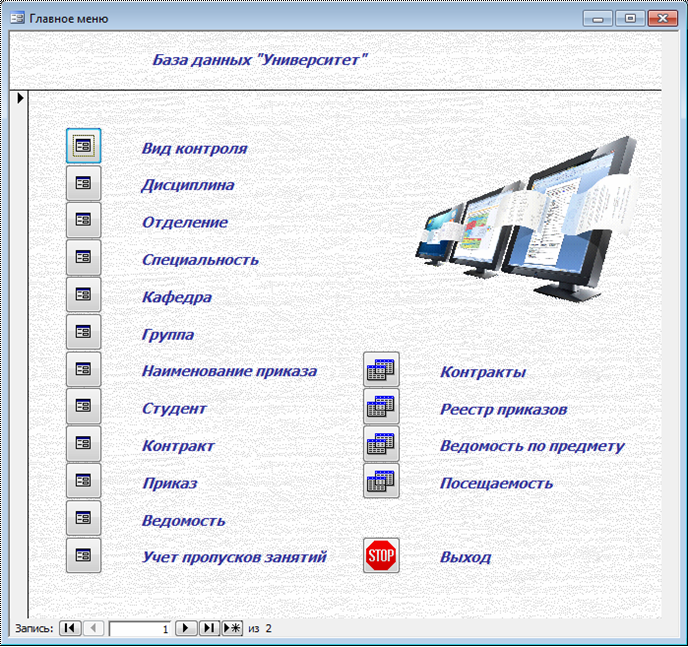Click the form icon beside Группа

(83, 332)
